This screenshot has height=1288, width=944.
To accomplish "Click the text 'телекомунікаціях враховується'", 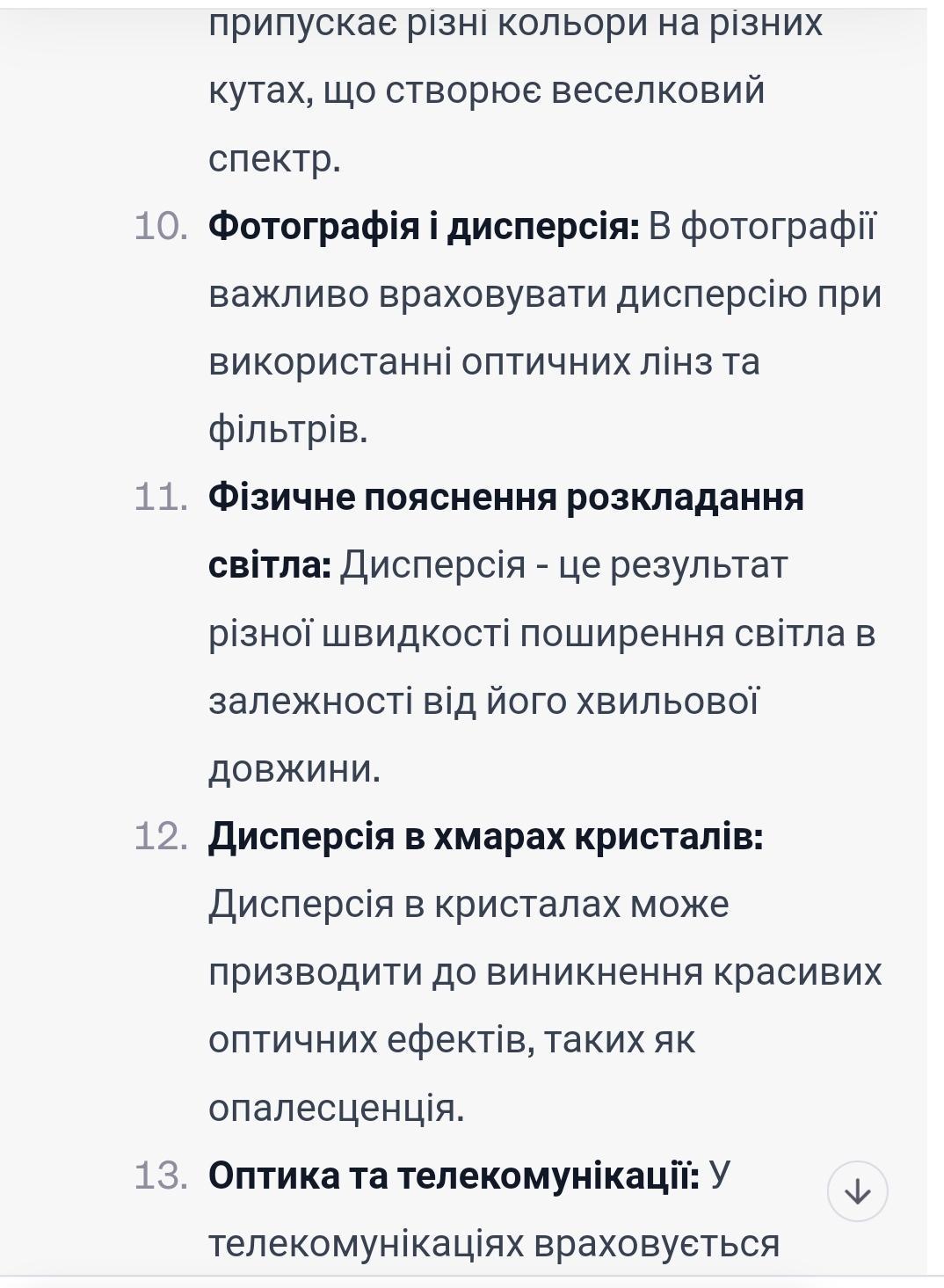I will pyautogui.click(x=494, y=1243).
